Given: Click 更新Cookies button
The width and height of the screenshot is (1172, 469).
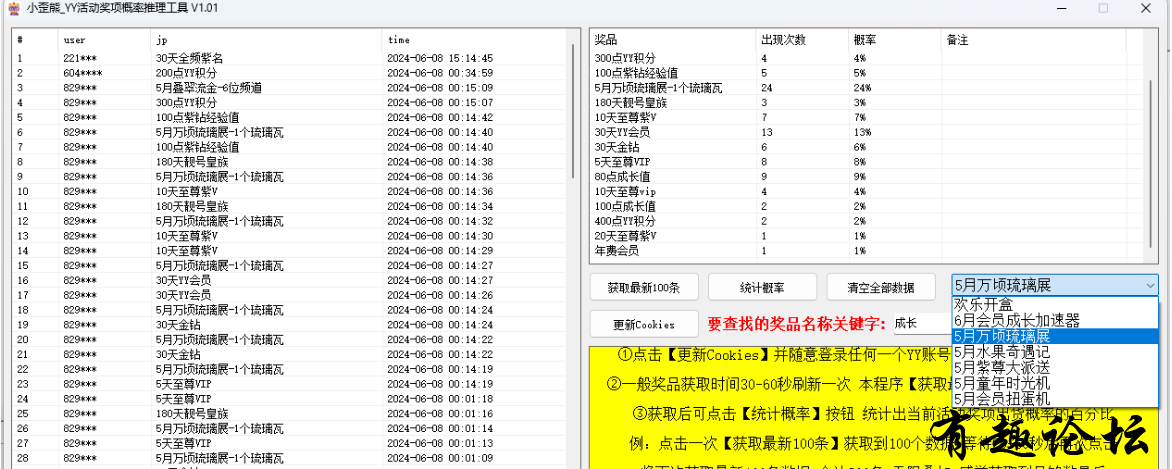Looking at the screenshot, I should pos(644,325).
